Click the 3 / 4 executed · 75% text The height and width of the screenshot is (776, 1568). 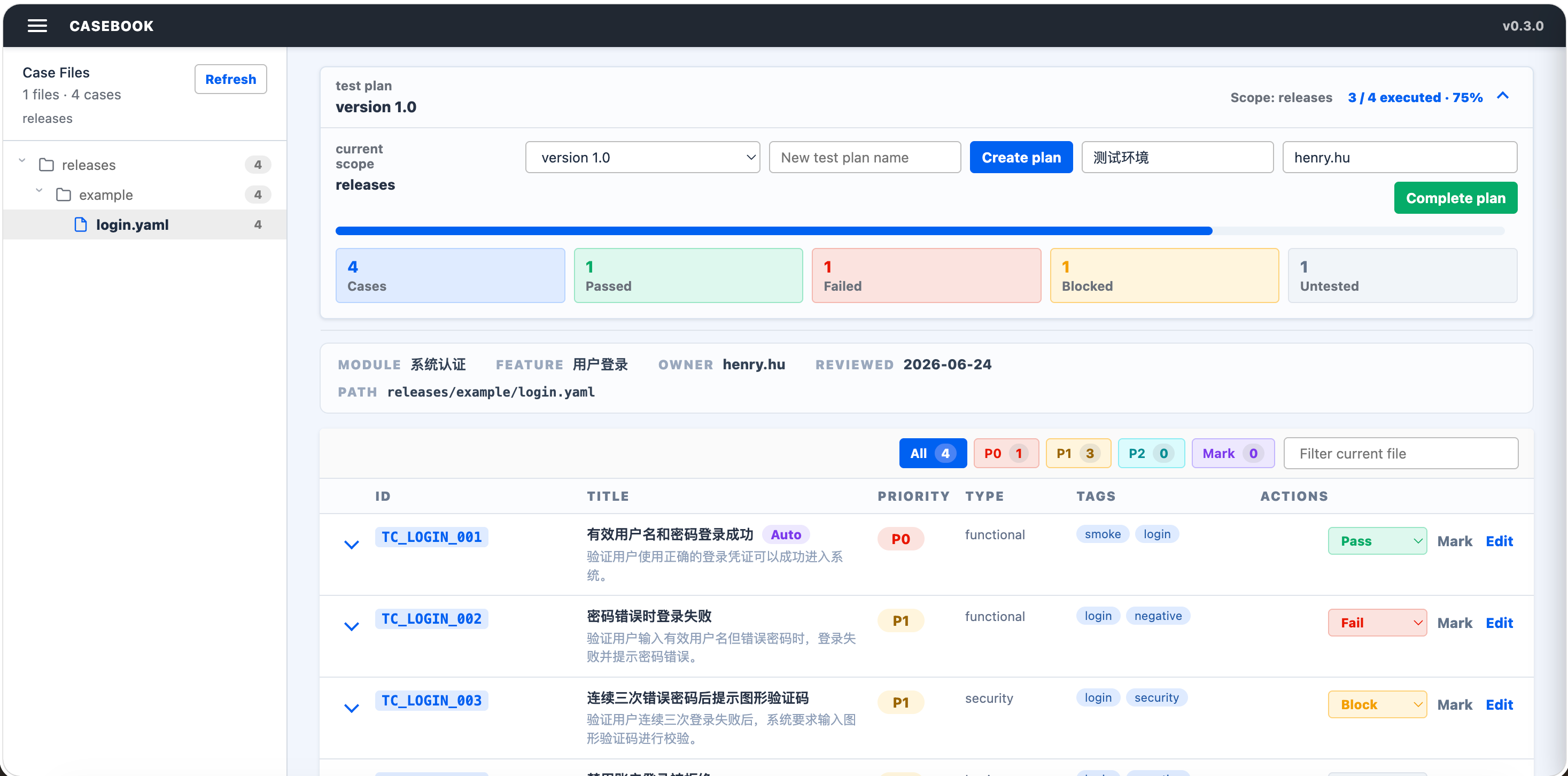(x=1415, y=97)
